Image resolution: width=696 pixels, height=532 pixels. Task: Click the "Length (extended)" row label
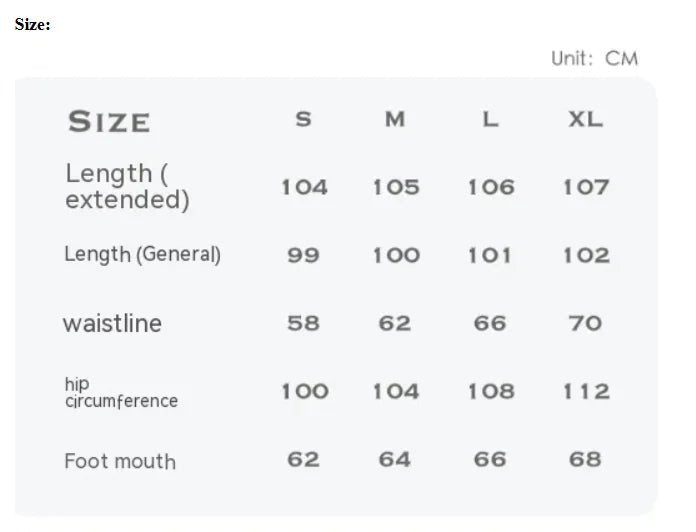(127, 187)
